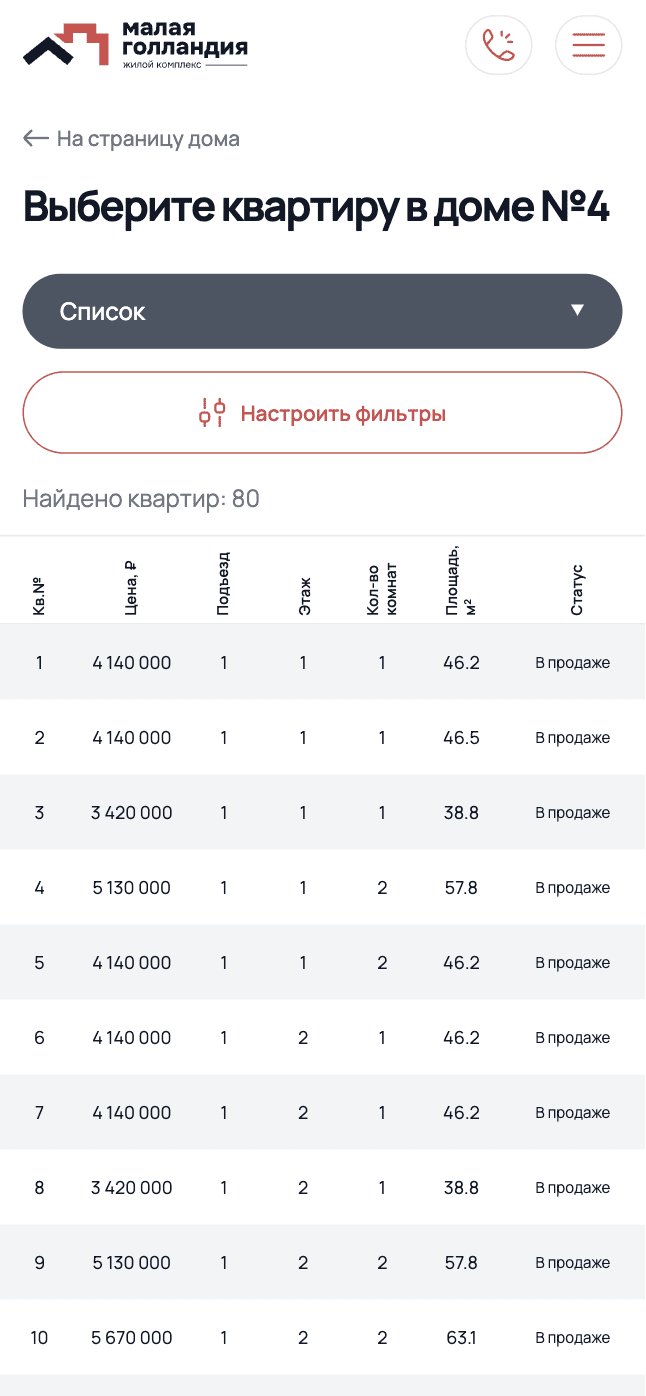646x1396 pixels.
Task: Expand the Список view dropdown
Action: [x=322, y=311]
